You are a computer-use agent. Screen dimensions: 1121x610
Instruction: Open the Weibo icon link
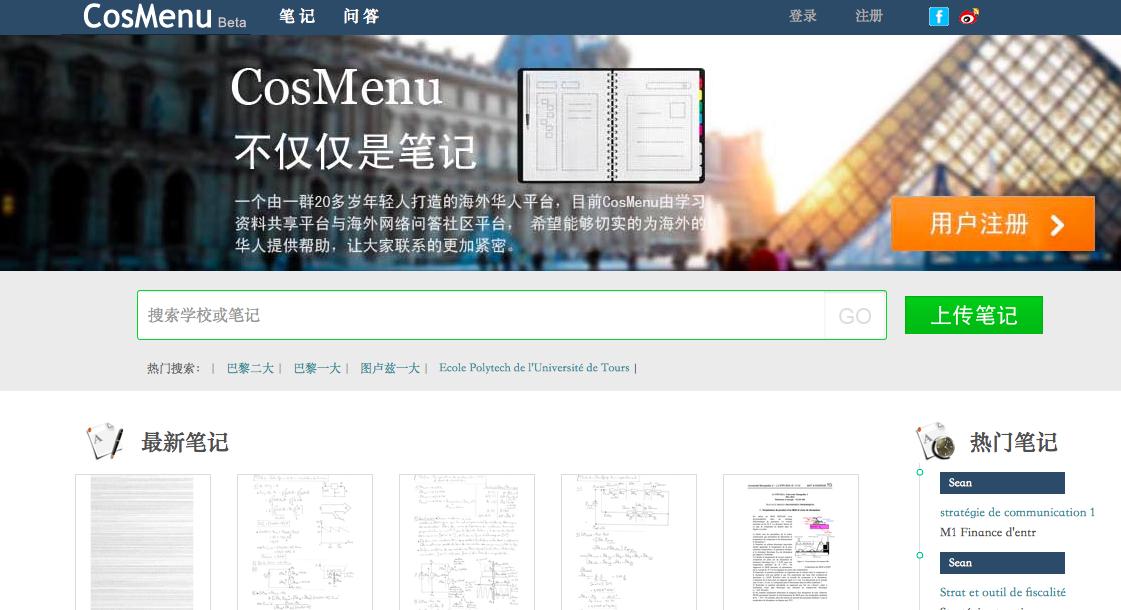coord(969,16)
